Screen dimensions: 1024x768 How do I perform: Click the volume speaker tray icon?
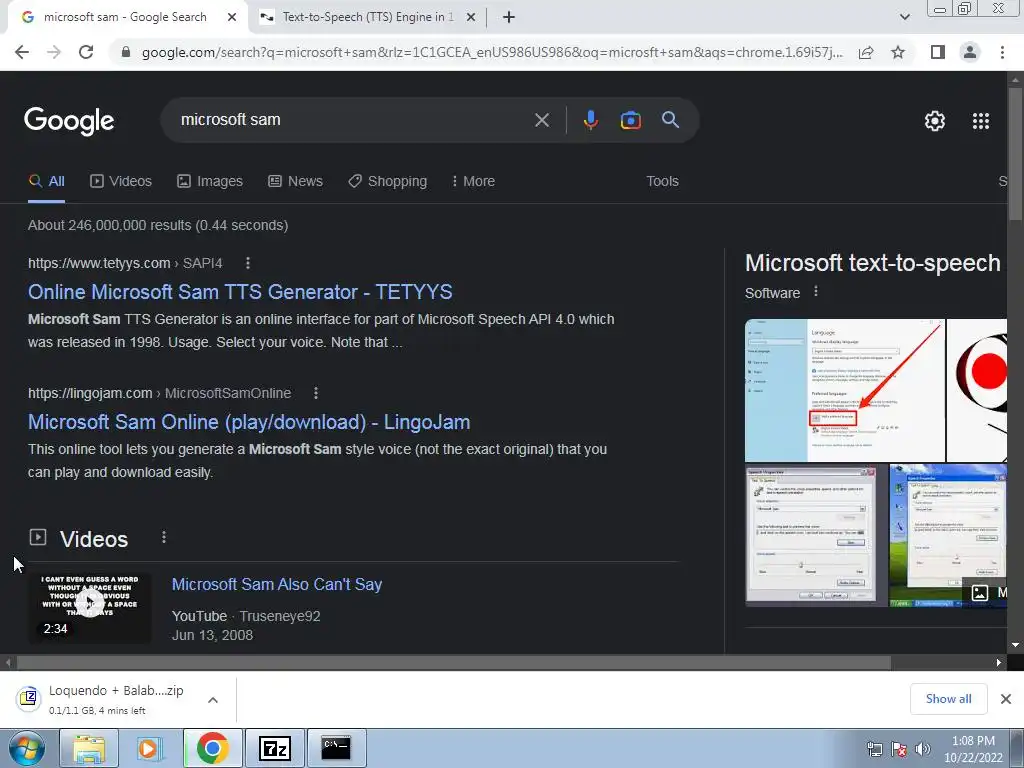point(923,749)
